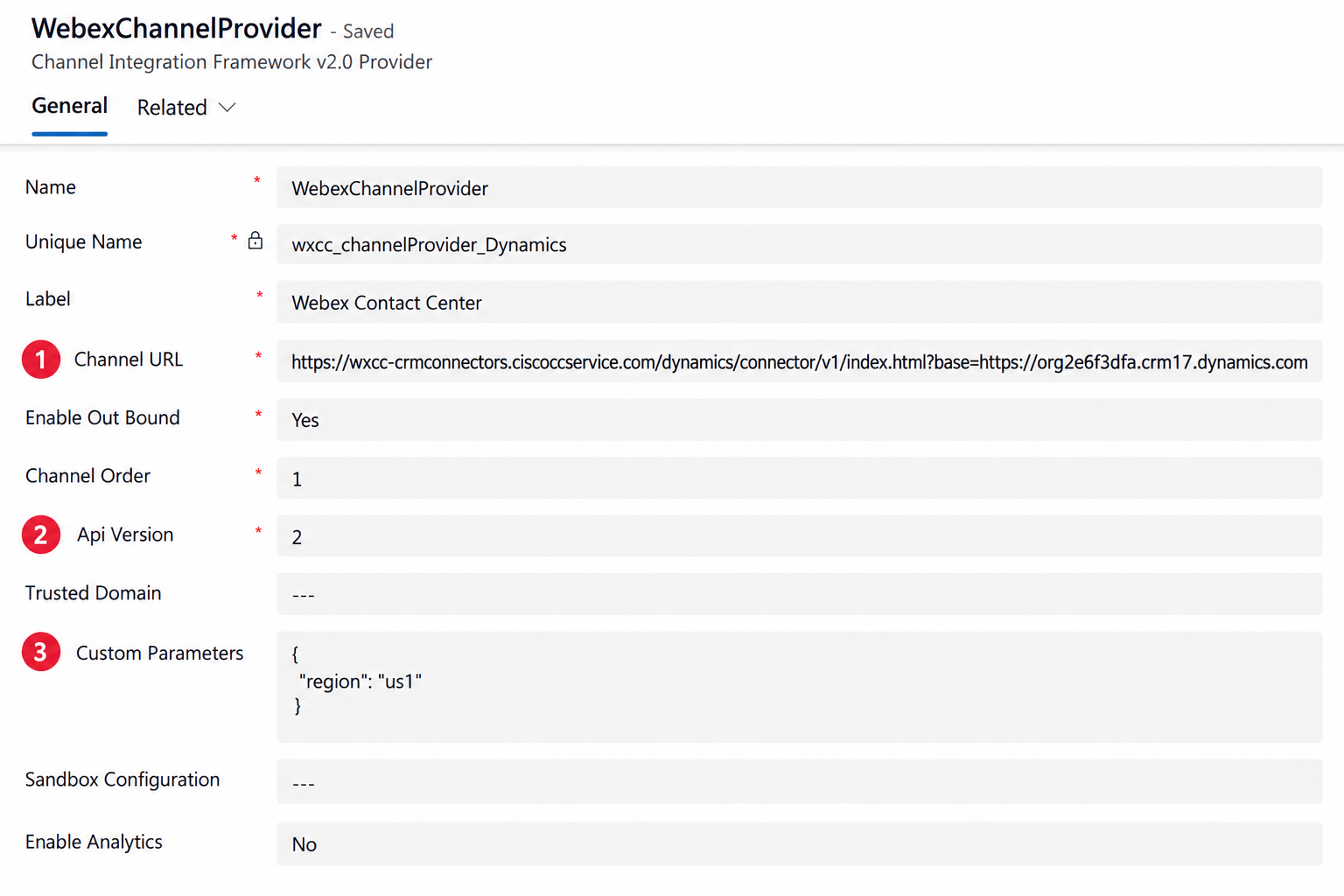Open the General tab

point(70,106)
